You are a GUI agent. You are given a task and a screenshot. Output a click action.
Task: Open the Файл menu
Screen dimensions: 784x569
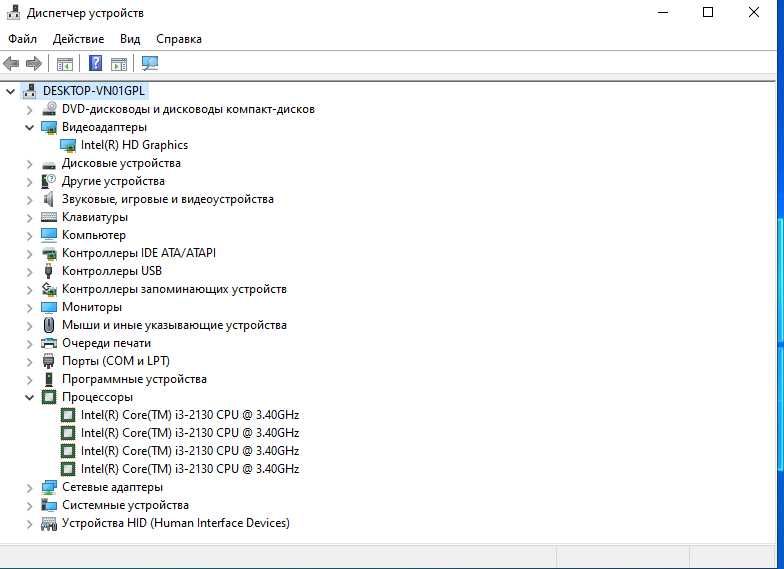coord(22,39)
